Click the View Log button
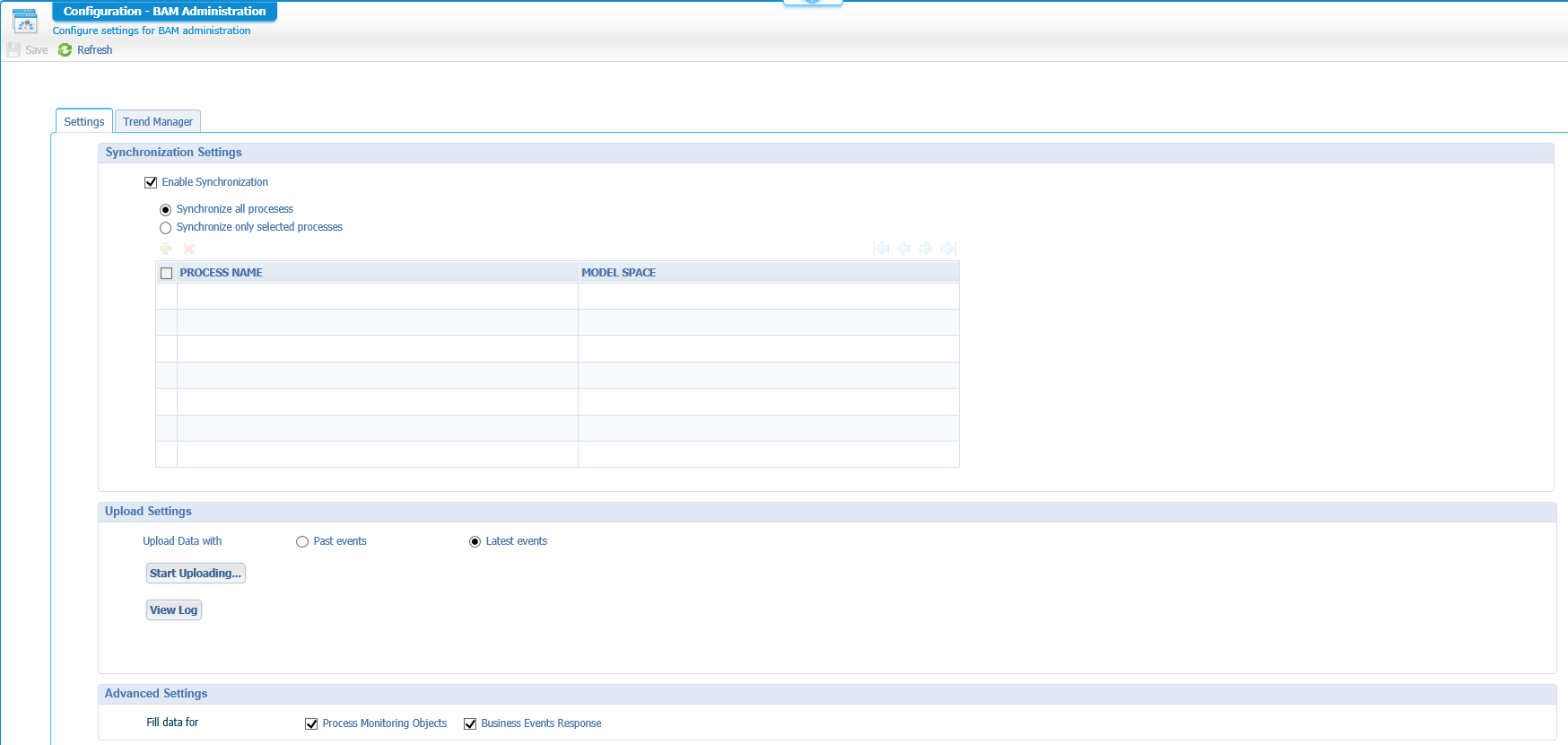 [174, 609]
